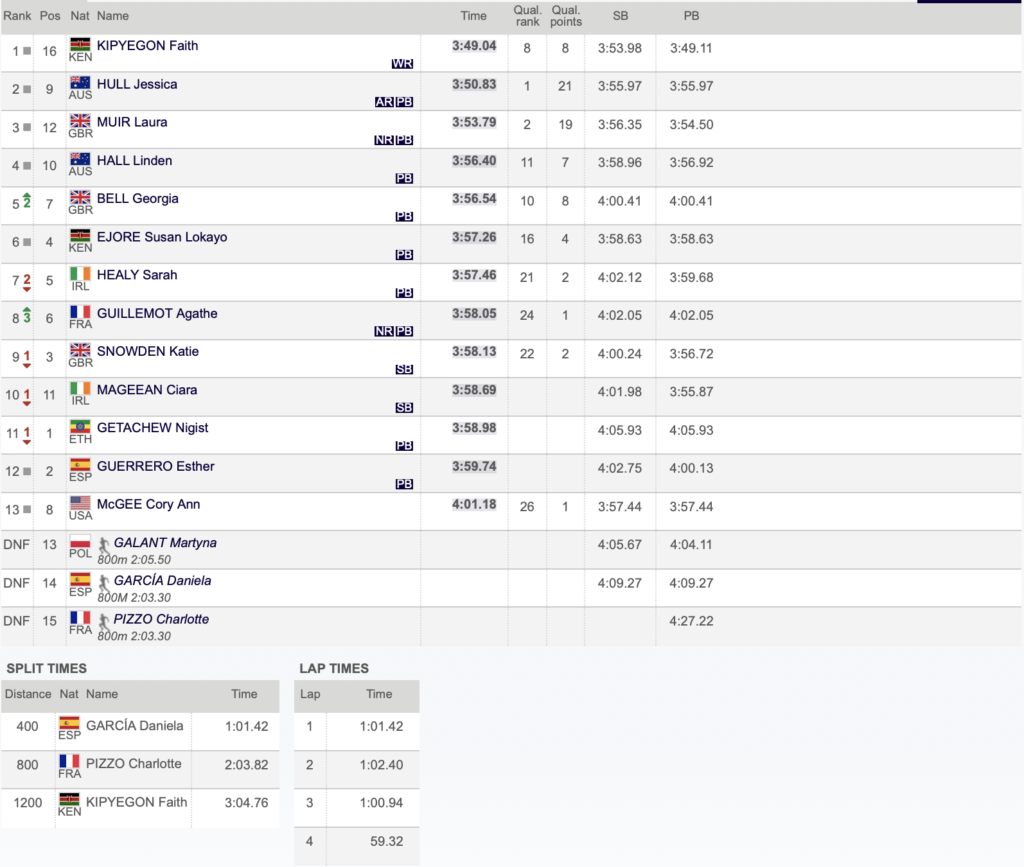Click the pacemaker runner icon beside GALANT Martyna
1024x867 pixels.
(x=104, y=544)
